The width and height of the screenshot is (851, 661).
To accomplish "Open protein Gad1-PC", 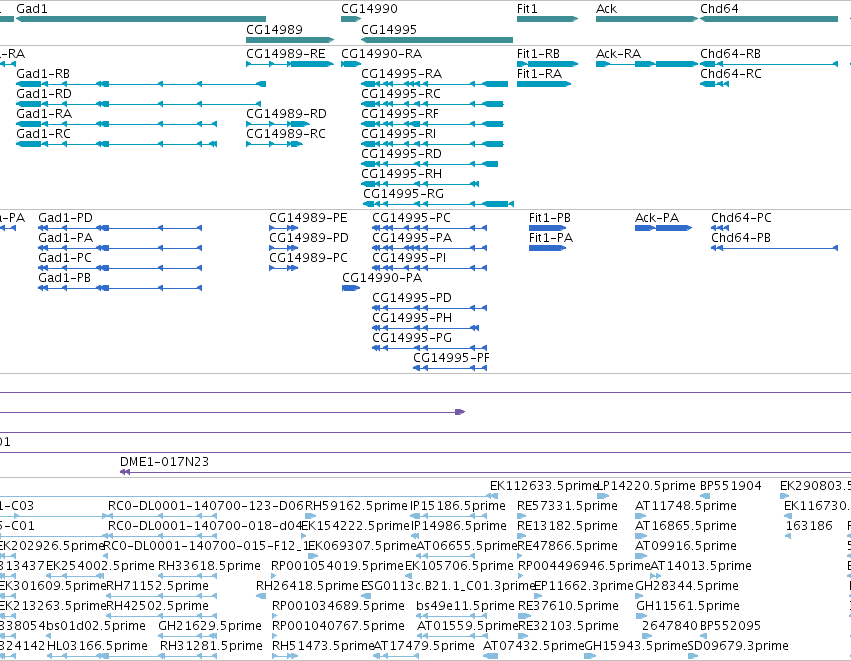I will click(65, 258).
